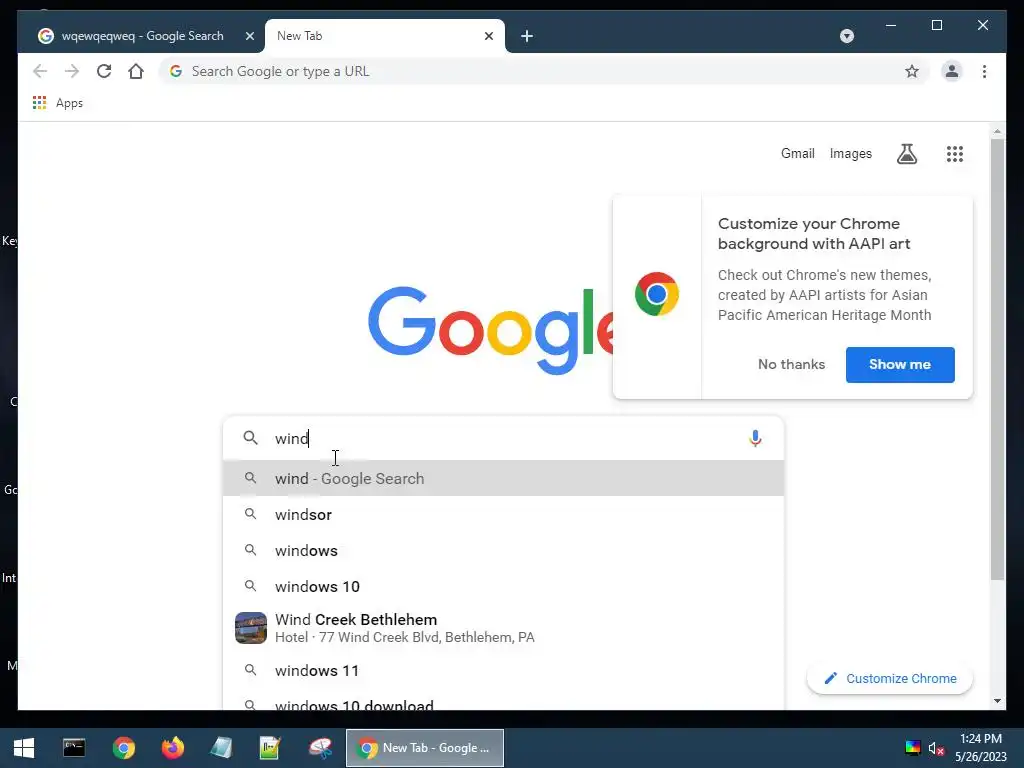1024x768 pixels.
Task: Click in the Google search box containing wind
Action: (x=503, y=438)
